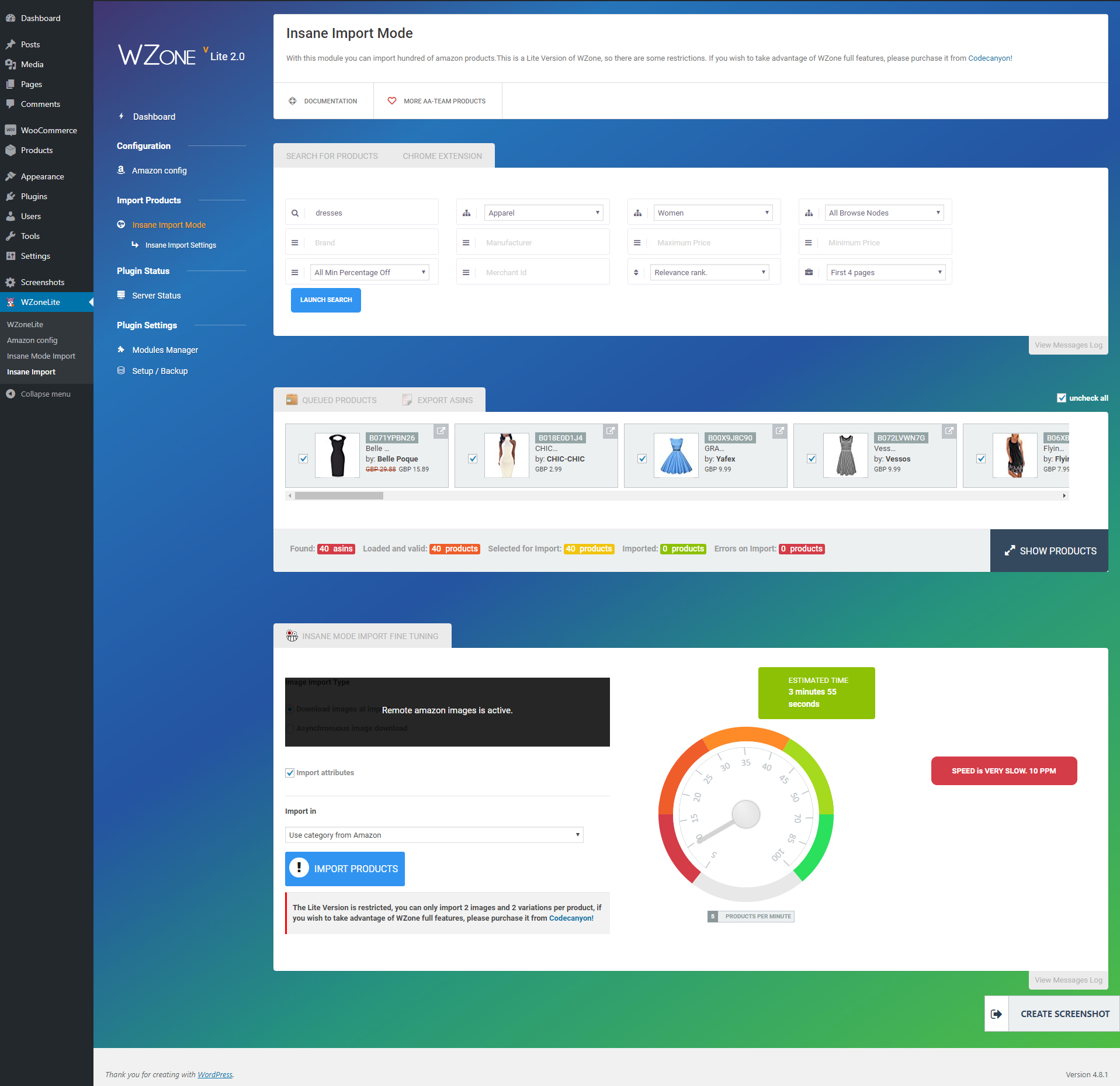Disable the Import attributes checkbox

tap(290, 773)
